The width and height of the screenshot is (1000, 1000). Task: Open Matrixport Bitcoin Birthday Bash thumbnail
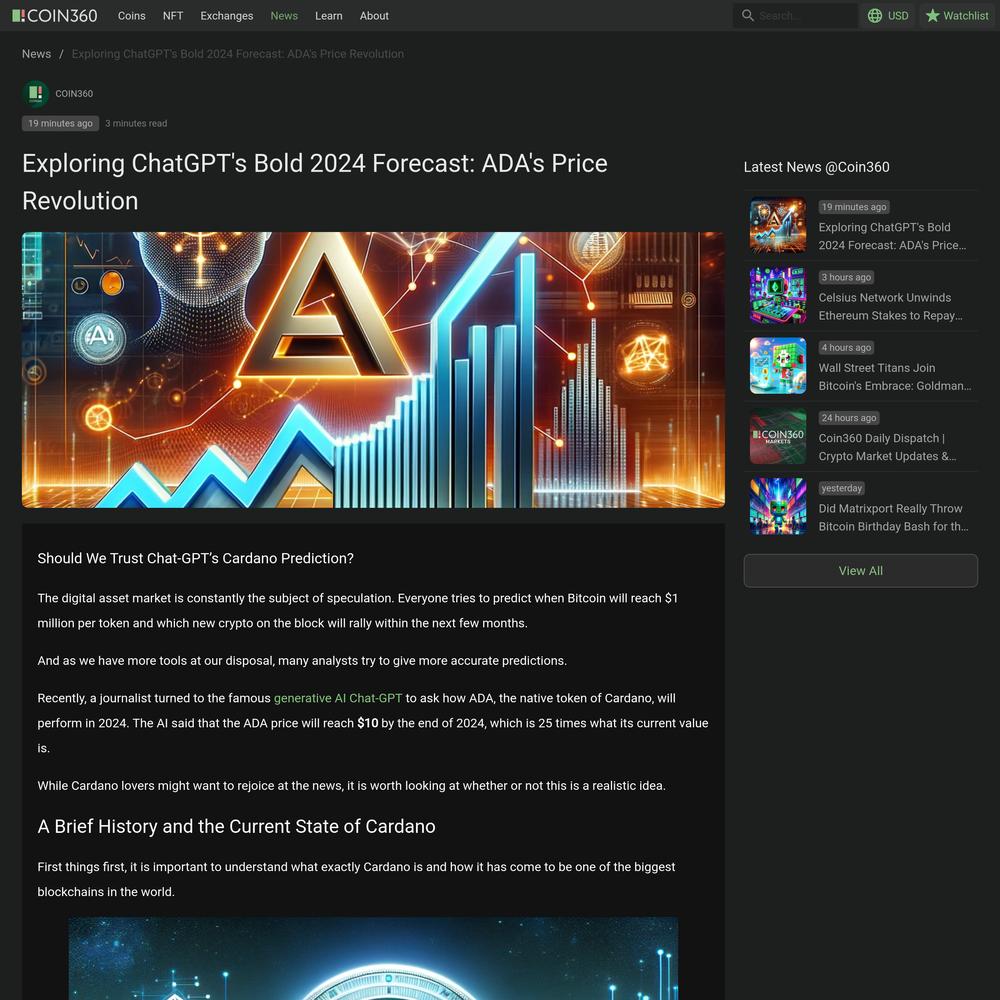click(x=777, y=506)
